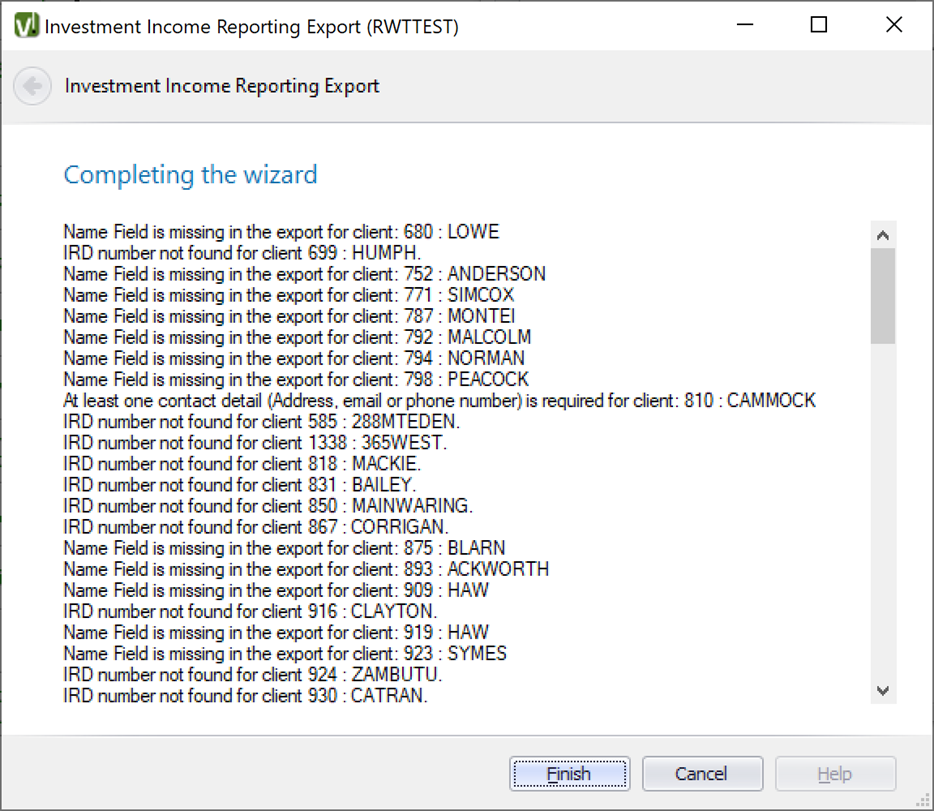934x811 pixels.
Task: Click the scrollbar up arrow
Action: pyautogui.click(x=883, y=235)
